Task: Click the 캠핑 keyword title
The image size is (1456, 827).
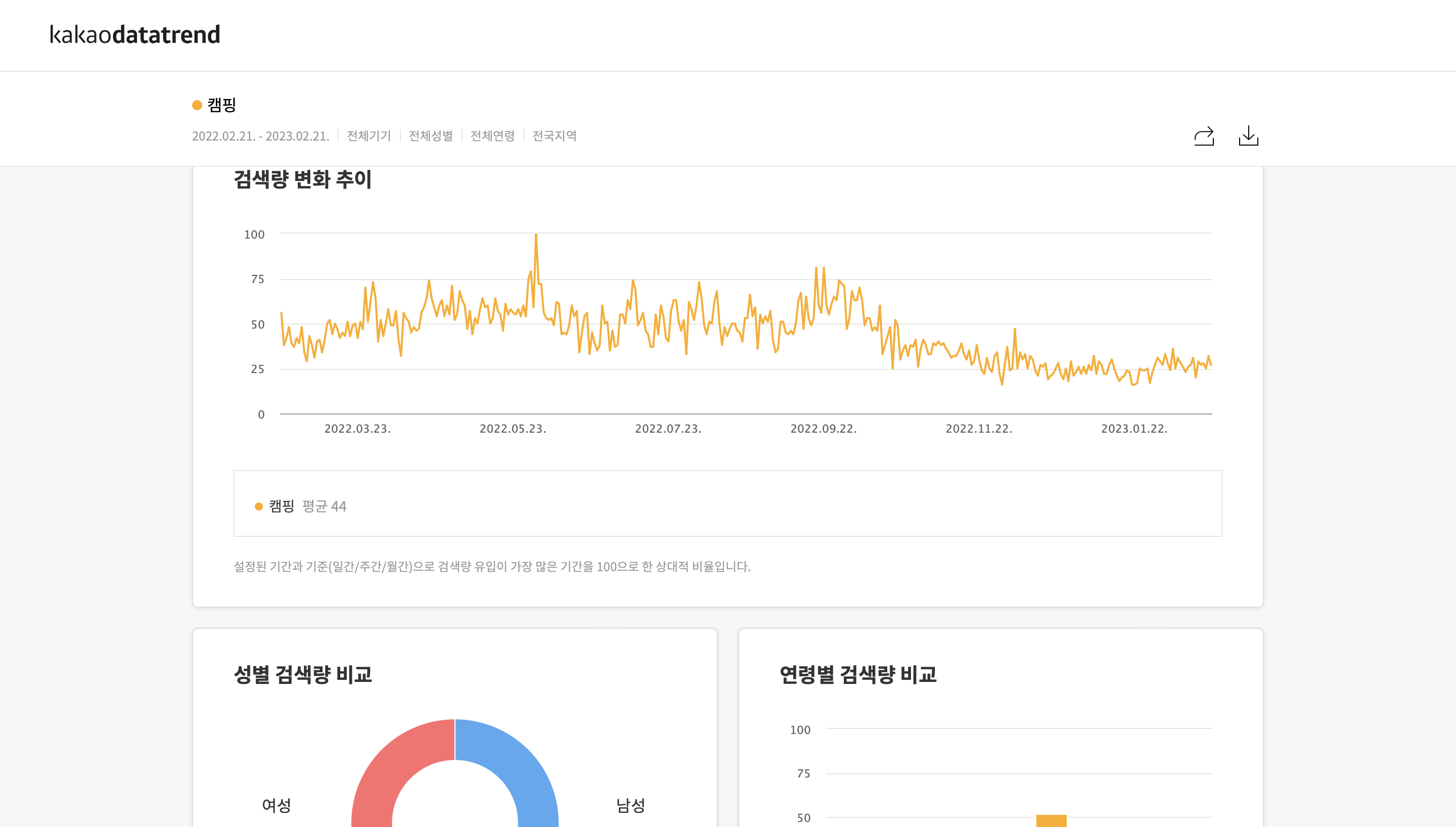Action: (x=221, y=105)
